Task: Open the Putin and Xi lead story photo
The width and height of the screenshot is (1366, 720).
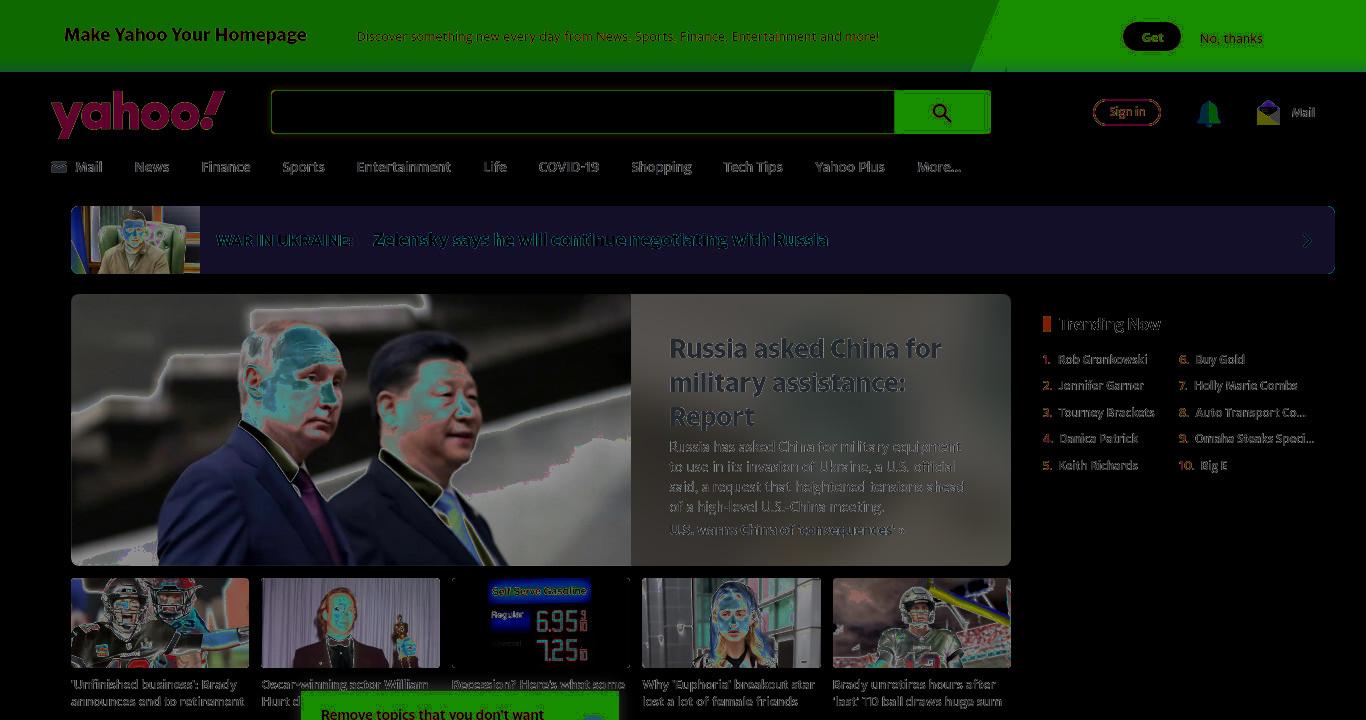Action: pyautogui.click(x=351, y=430)
